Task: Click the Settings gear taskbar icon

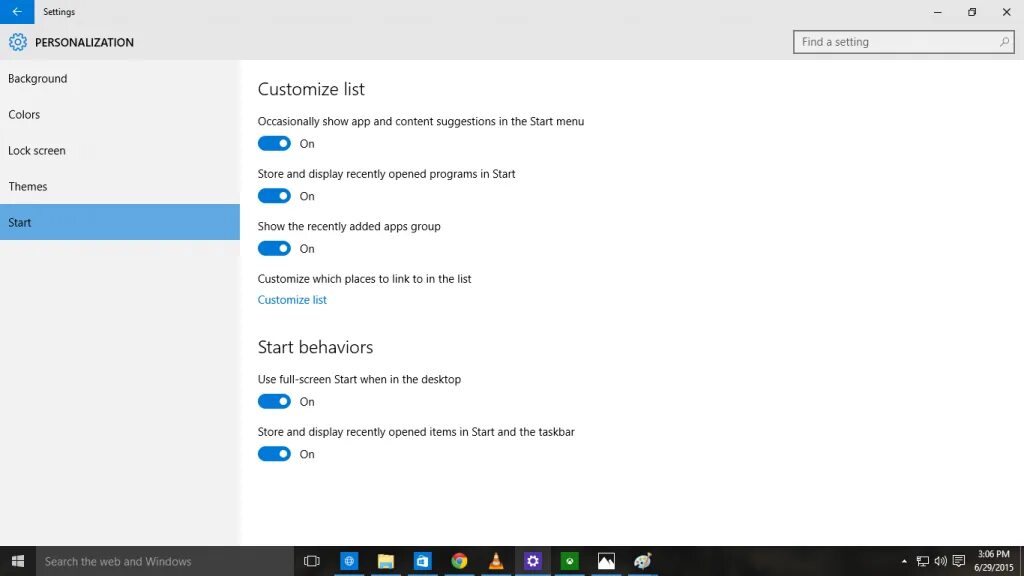Action: click(x=533, y=561)
